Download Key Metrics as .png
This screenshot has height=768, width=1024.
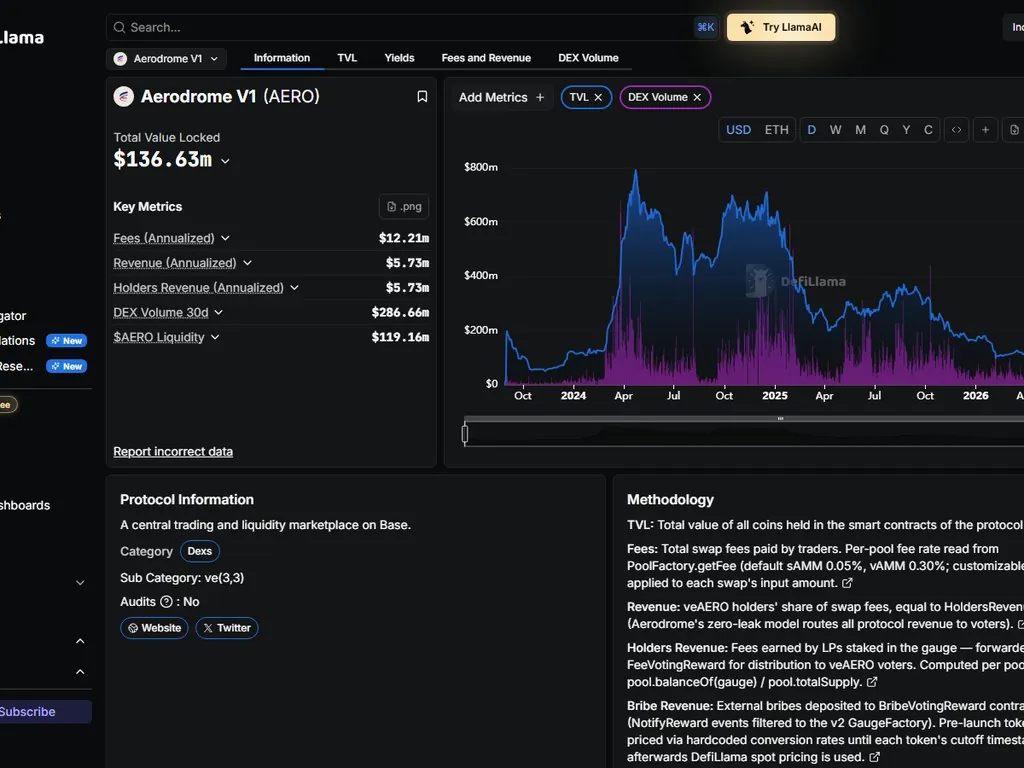pos(404,206)
